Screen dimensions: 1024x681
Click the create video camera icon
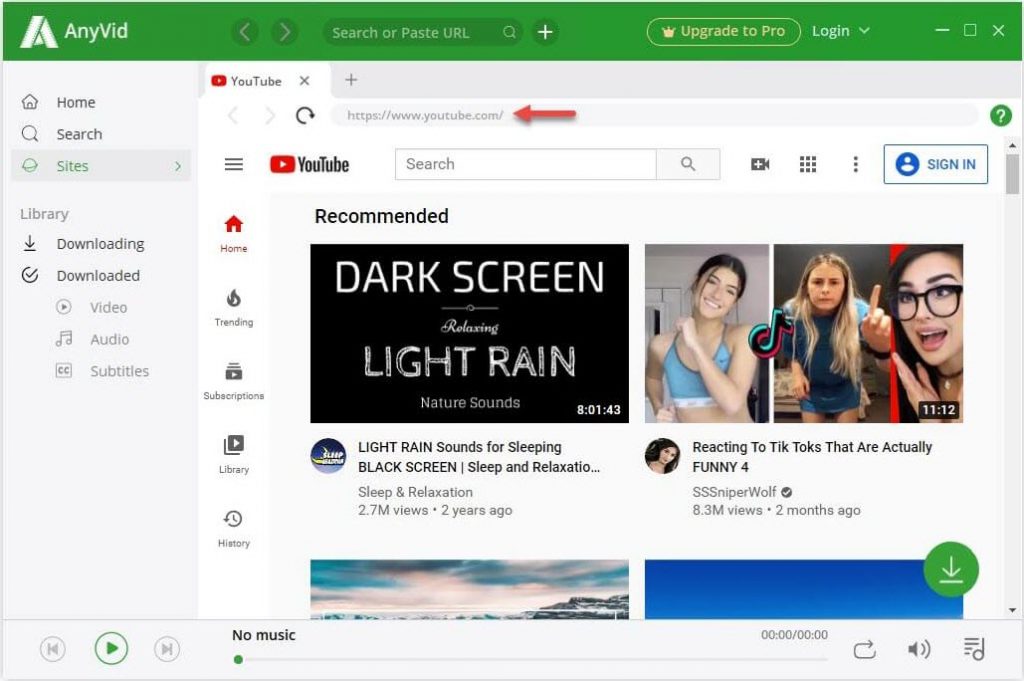(760, 165)
